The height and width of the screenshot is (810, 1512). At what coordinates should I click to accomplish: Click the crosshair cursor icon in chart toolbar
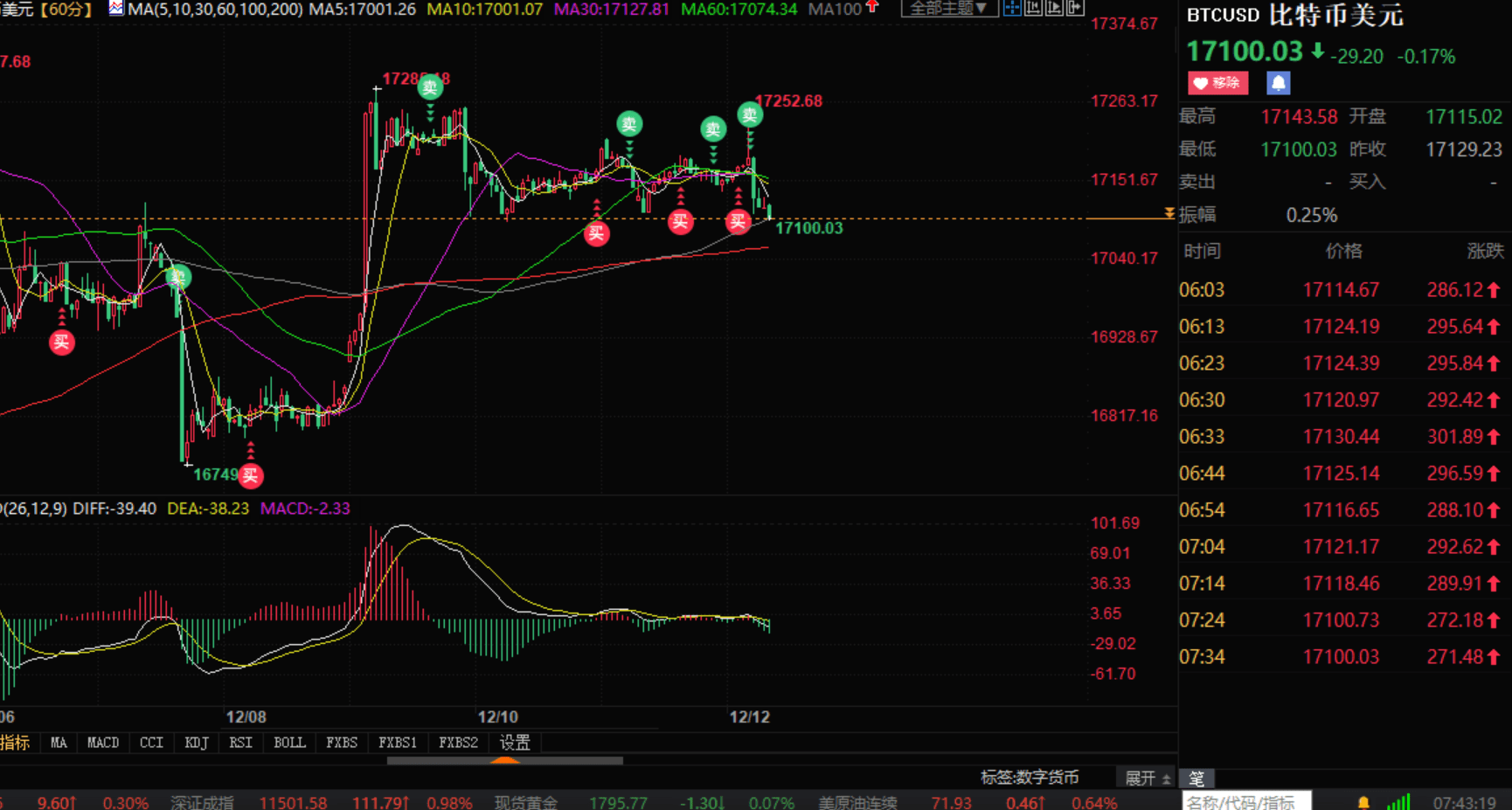(x=1012, y=8)
